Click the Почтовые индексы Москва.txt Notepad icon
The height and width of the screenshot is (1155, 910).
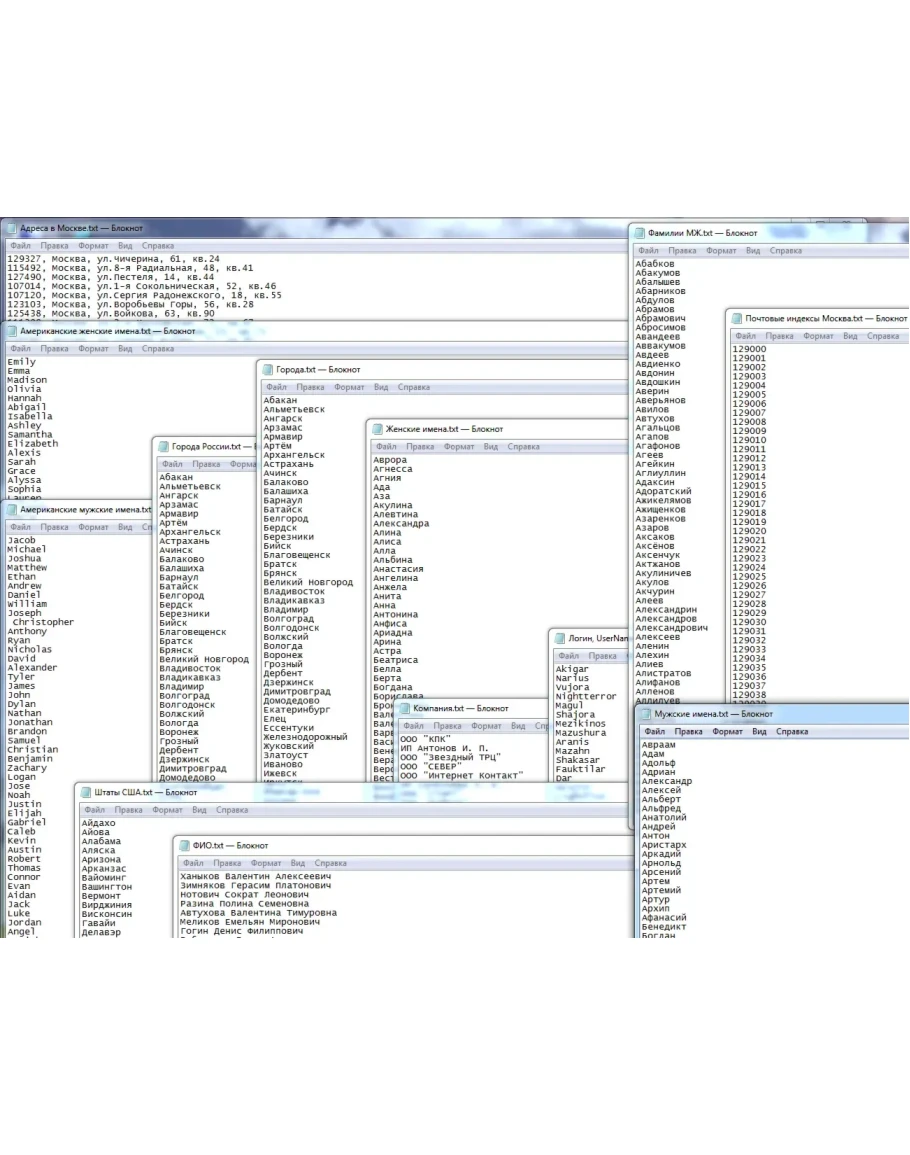tap(737, 319)
